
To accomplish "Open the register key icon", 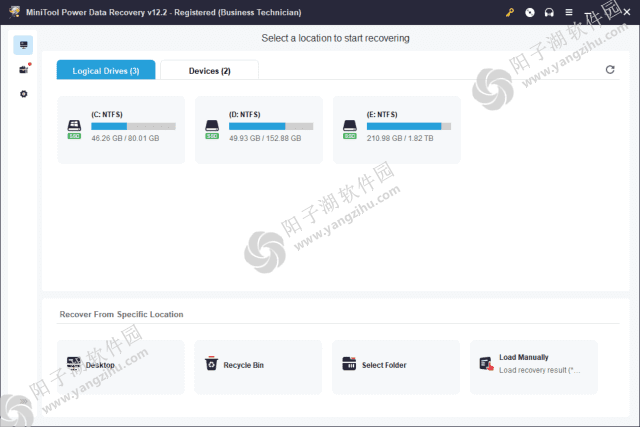I will click(510, 13).
